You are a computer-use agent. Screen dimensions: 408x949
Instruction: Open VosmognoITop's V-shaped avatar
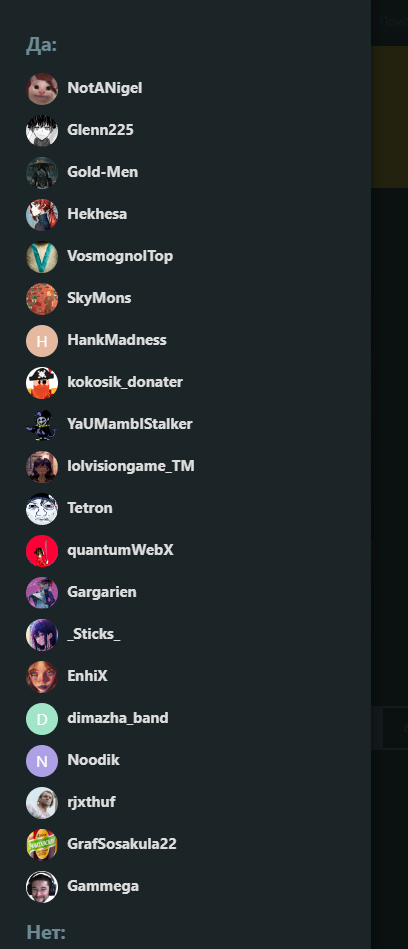[x=42, y=257]
